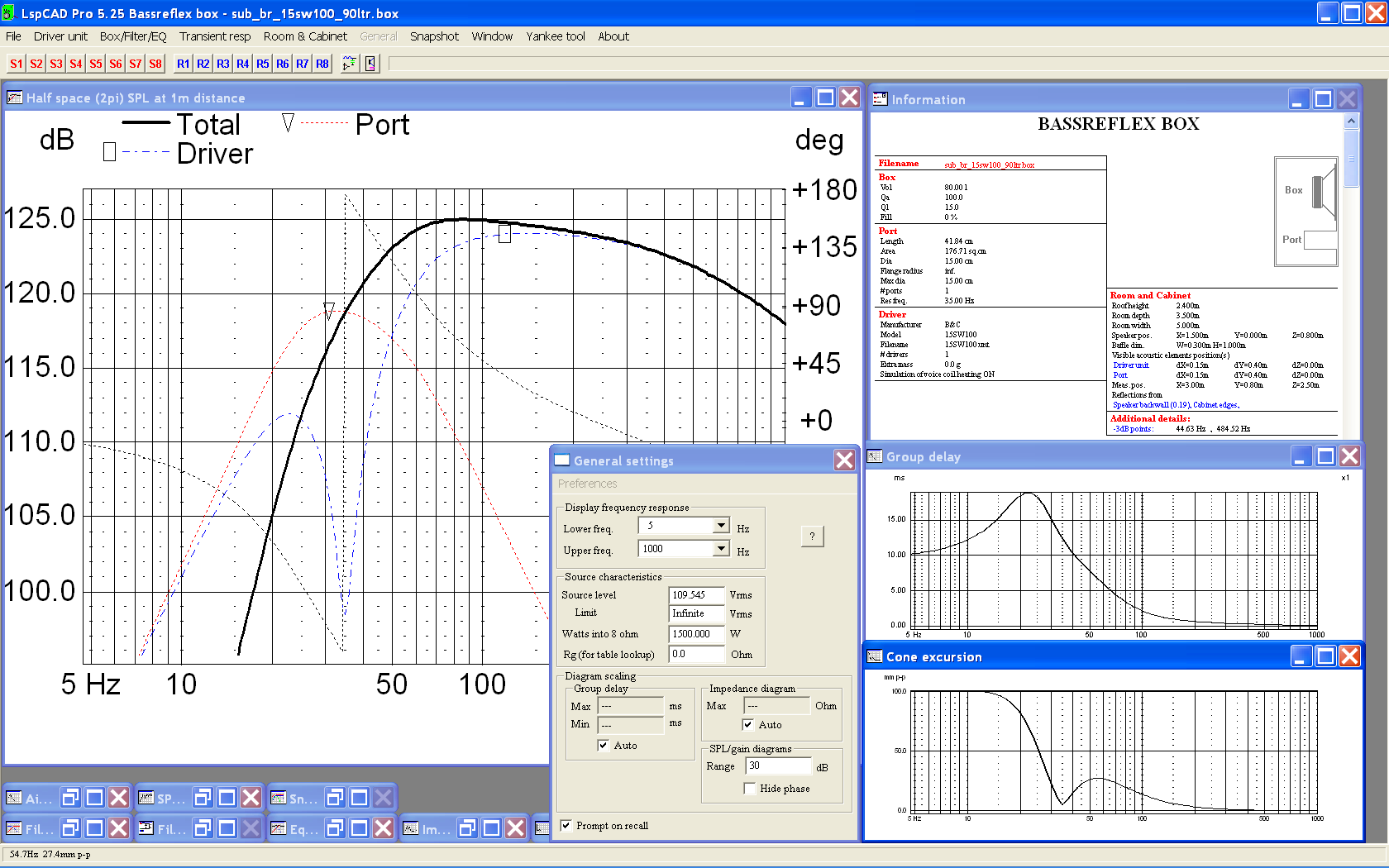Maximize the Group delay window
Screen dimensions: 1389x868
click(x=1325, y=456)
